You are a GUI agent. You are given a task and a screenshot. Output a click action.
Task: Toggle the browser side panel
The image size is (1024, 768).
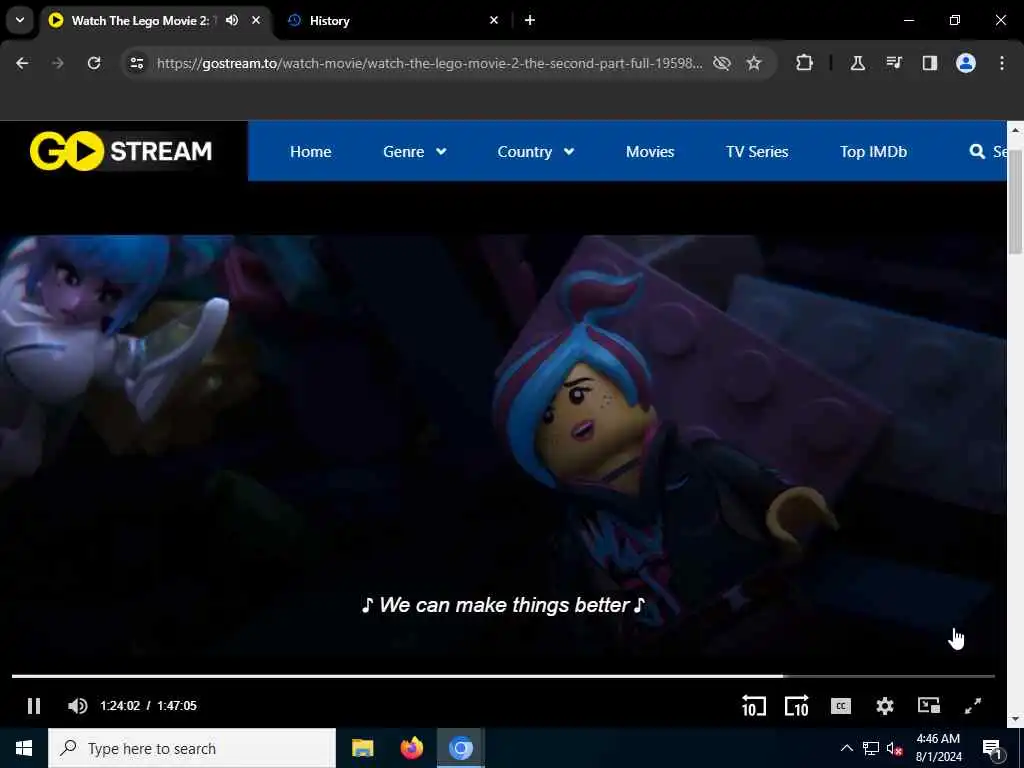click(929, 63)
